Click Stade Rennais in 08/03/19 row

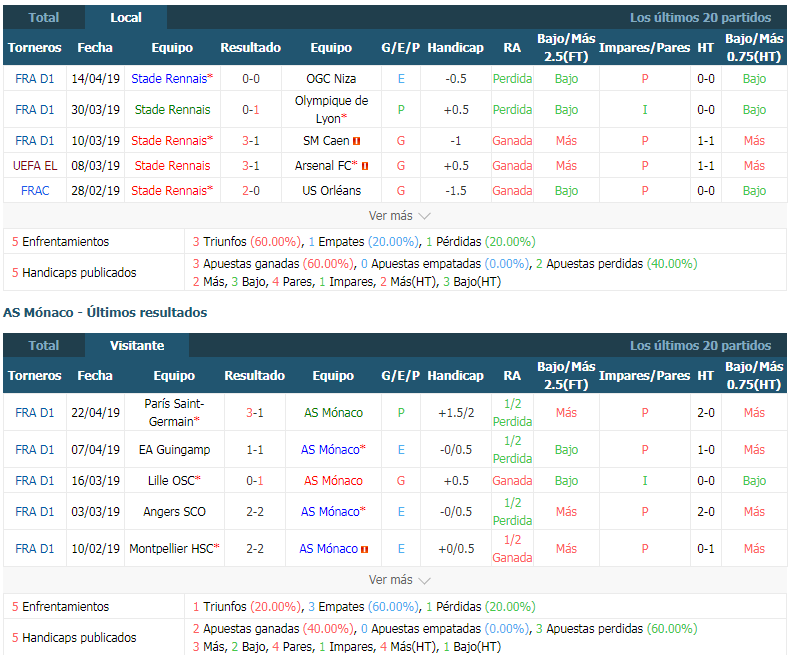pyautogui.click(x=172, y=166)
